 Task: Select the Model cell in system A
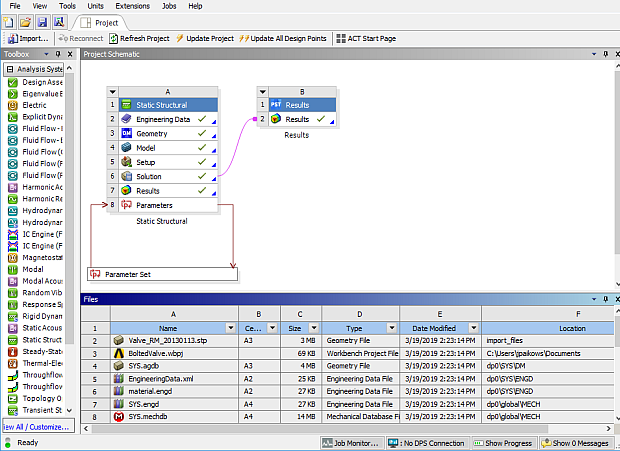click(x=147, y=147)
